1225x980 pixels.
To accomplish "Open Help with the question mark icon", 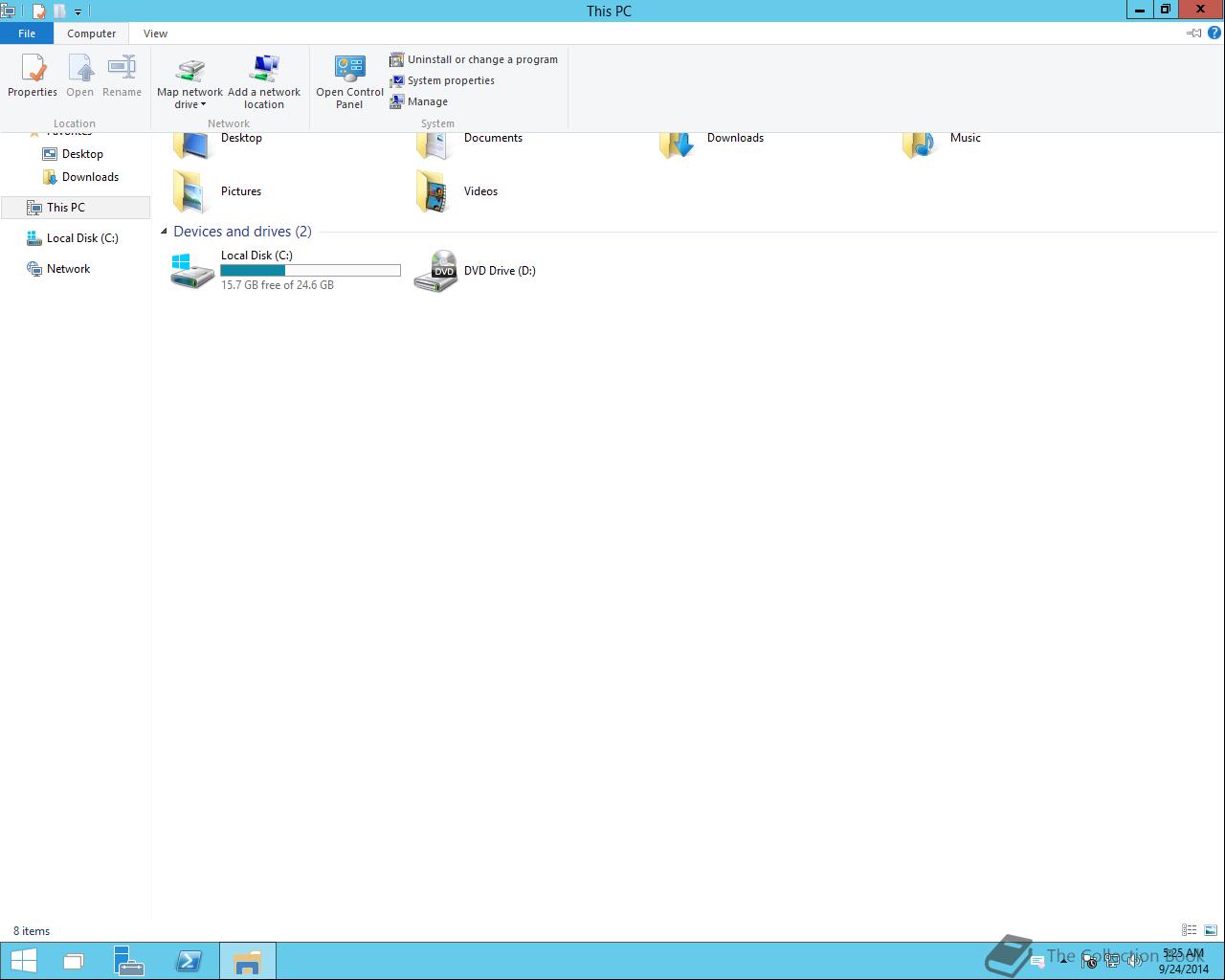I will 1214,33.
